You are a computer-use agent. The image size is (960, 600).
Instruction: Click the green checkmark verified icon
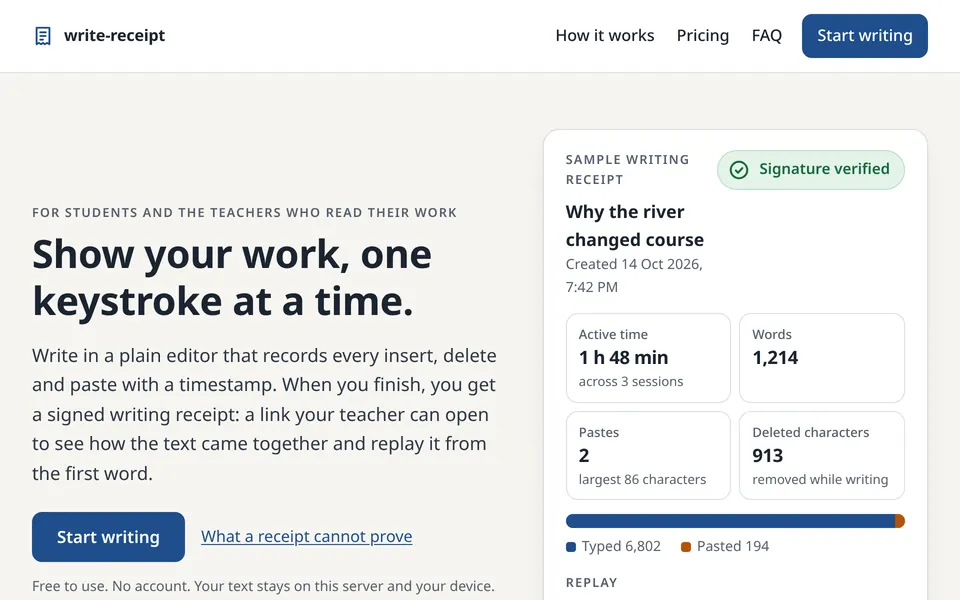pos(739,170)
